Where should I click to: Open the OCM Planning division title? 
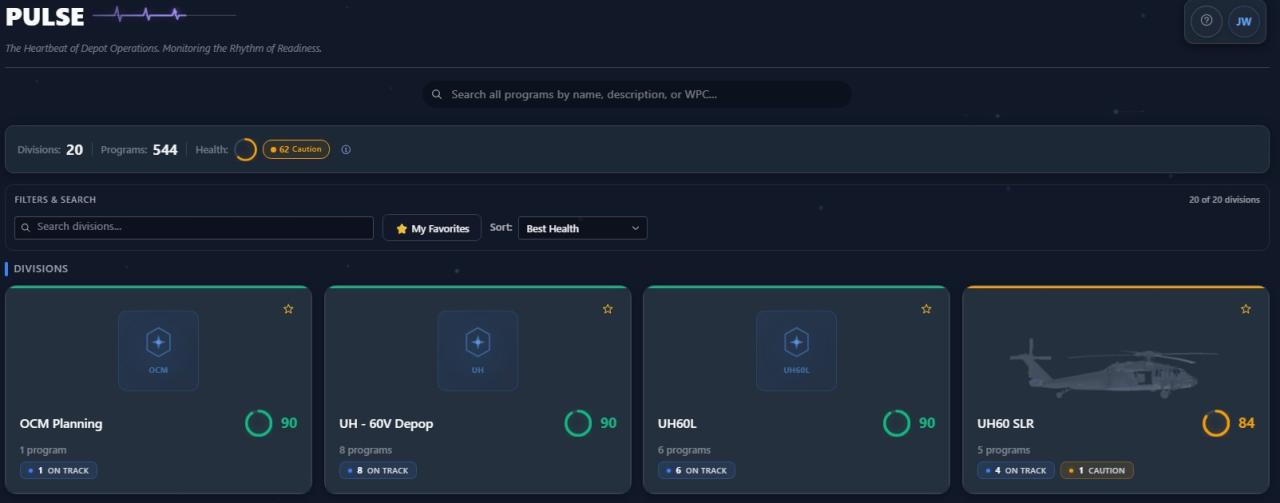(x=61, y=423)
